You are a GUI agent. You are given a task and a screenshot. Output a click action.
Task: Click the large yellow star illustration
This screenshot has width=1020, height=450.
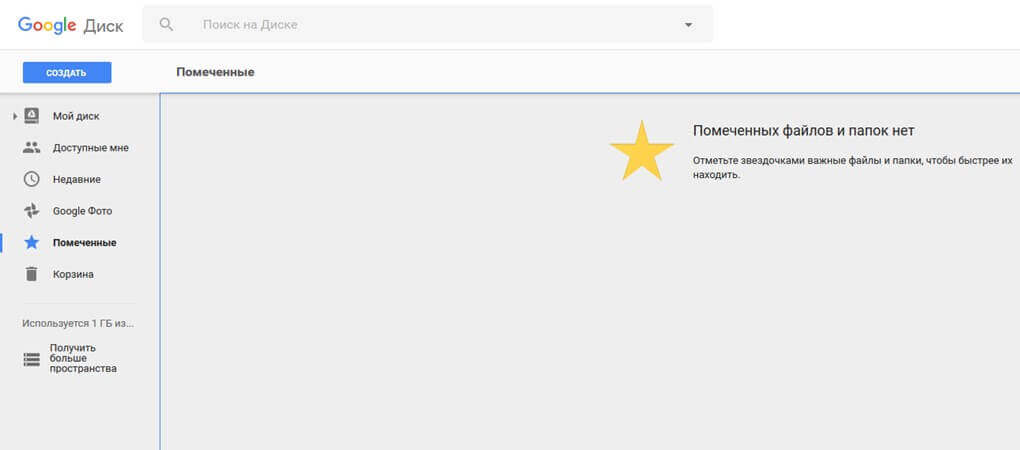[x=641, y=151]
